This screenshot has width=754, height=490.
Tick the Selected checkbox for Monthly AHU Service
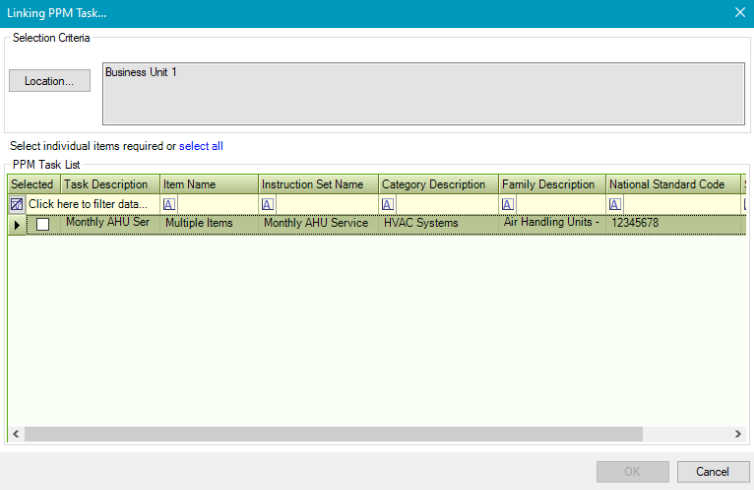tap(43, 225)
